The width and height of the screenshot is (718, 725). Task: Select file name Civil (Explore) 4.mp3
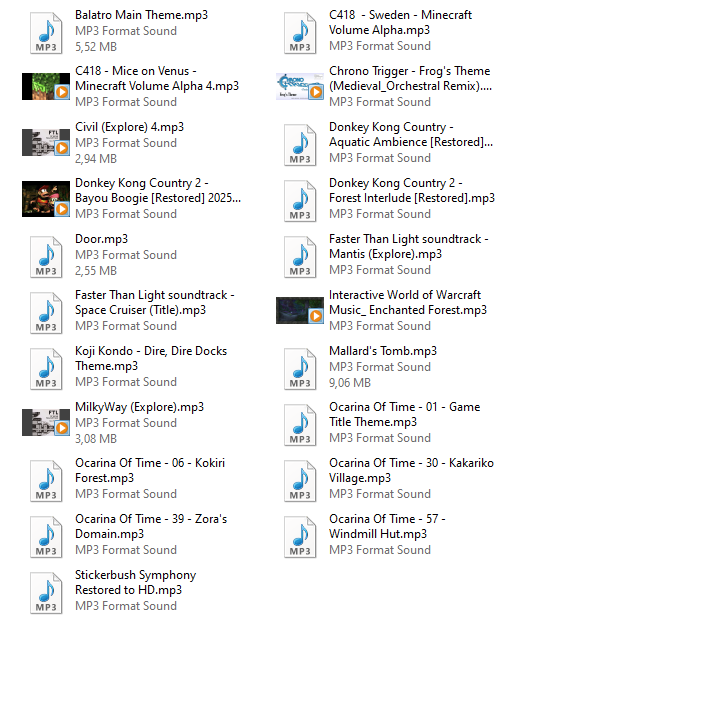point(129,127)
